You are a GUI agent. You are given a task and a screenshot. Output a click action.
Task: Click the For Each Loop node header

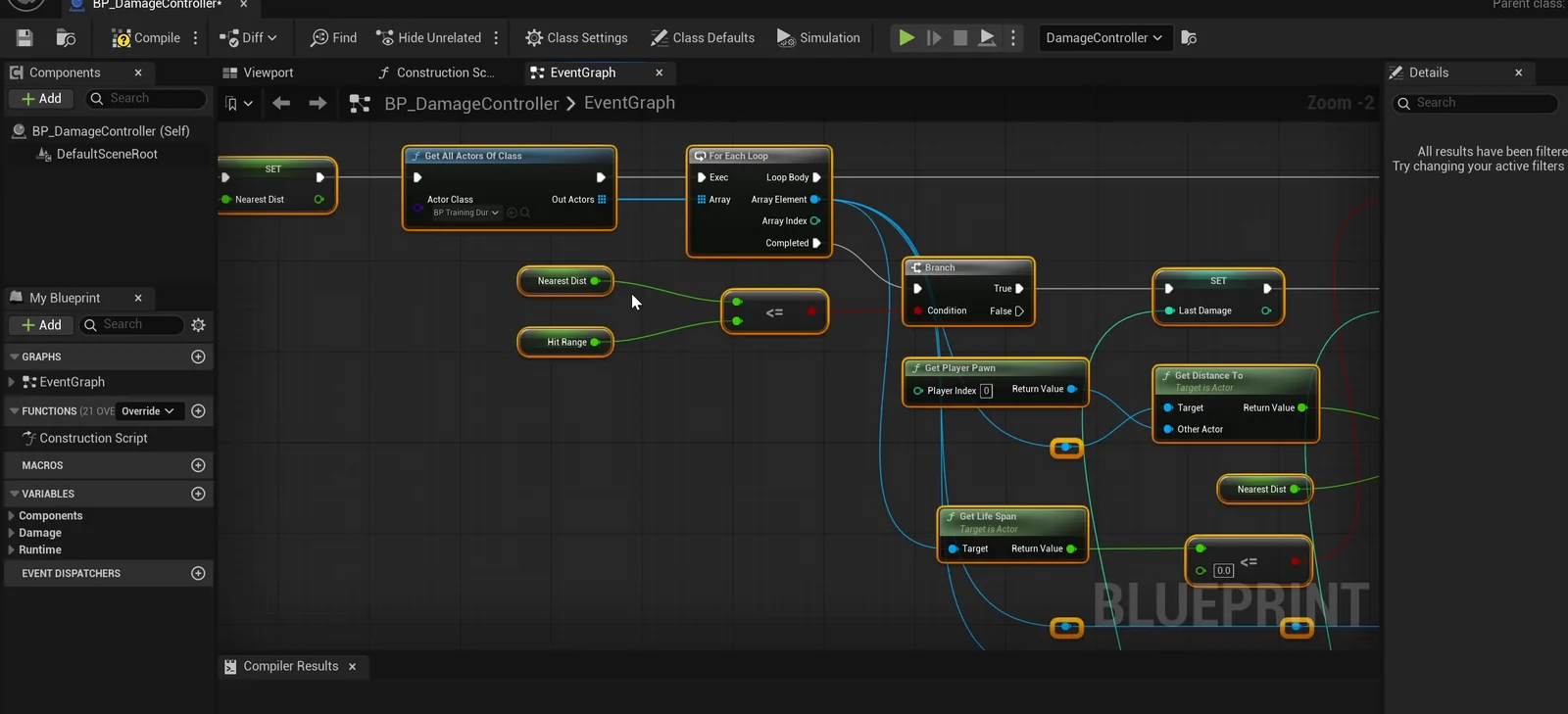tap(759, 156)
